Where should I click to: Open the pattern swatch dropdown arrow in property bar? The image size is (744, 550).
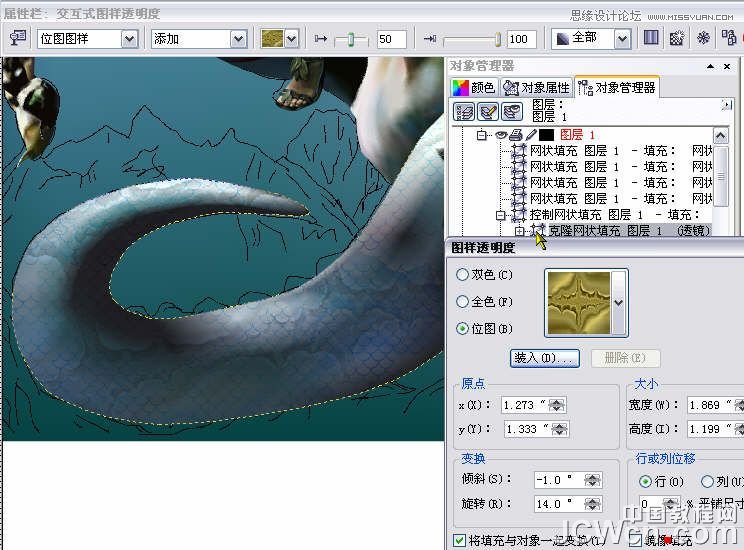point(291,38)
